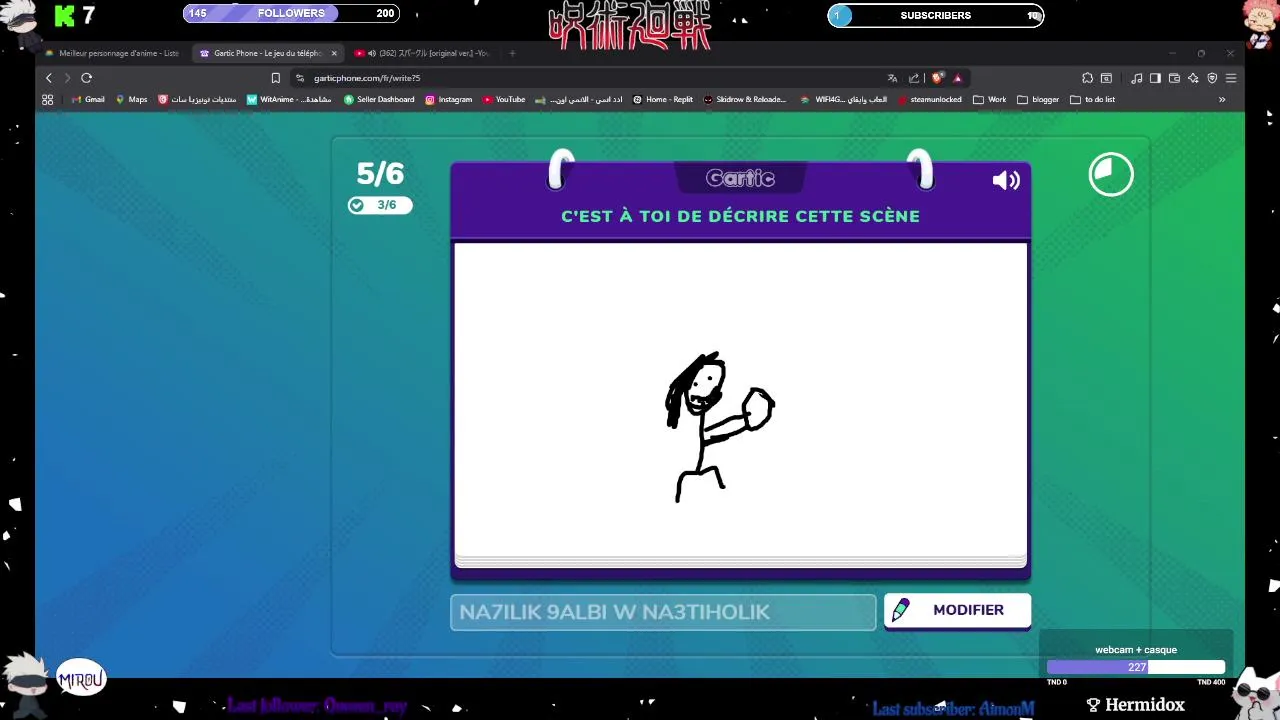The width and height of the screenshot is (1280, 720).
Task: Click the Gartic logo header
Action: (740, 178)
